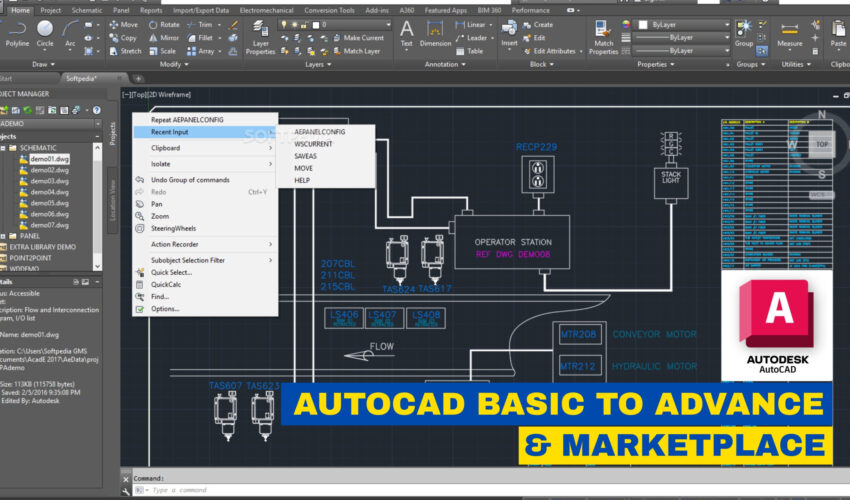
Task: Activate the Trim tool
Action: click(199, 24)
